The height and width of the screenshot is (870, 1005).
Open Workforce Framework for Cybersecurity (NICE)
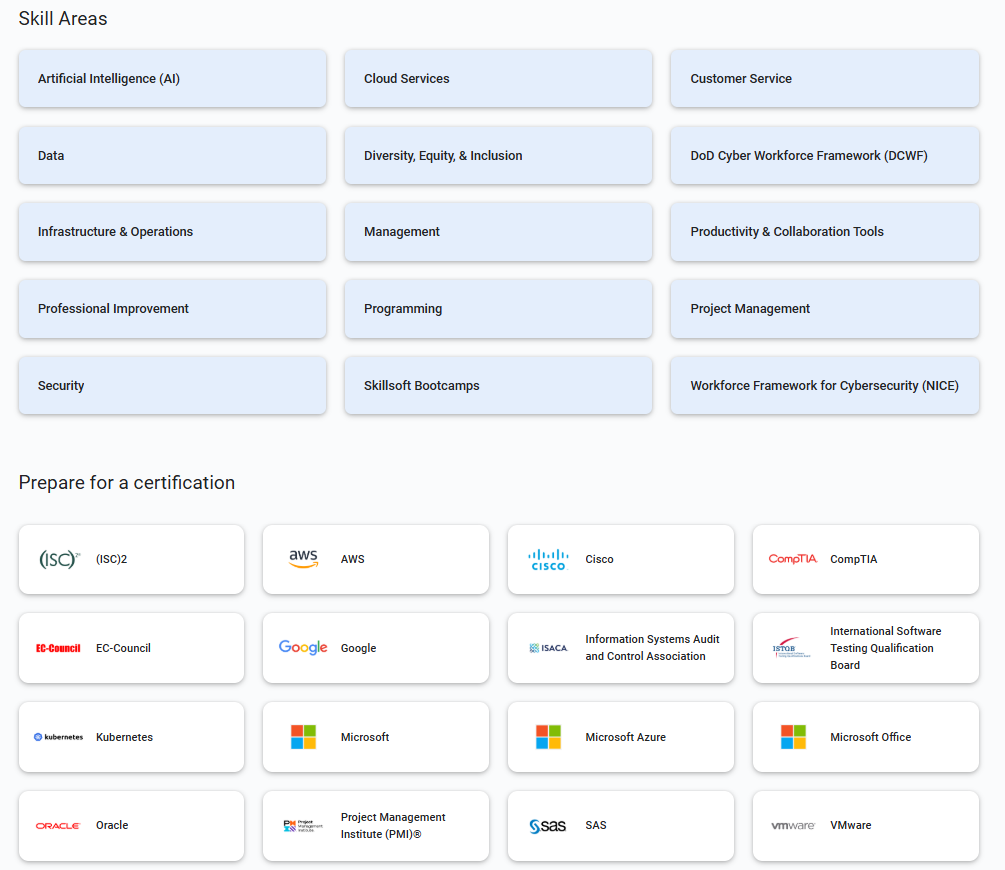825,385
